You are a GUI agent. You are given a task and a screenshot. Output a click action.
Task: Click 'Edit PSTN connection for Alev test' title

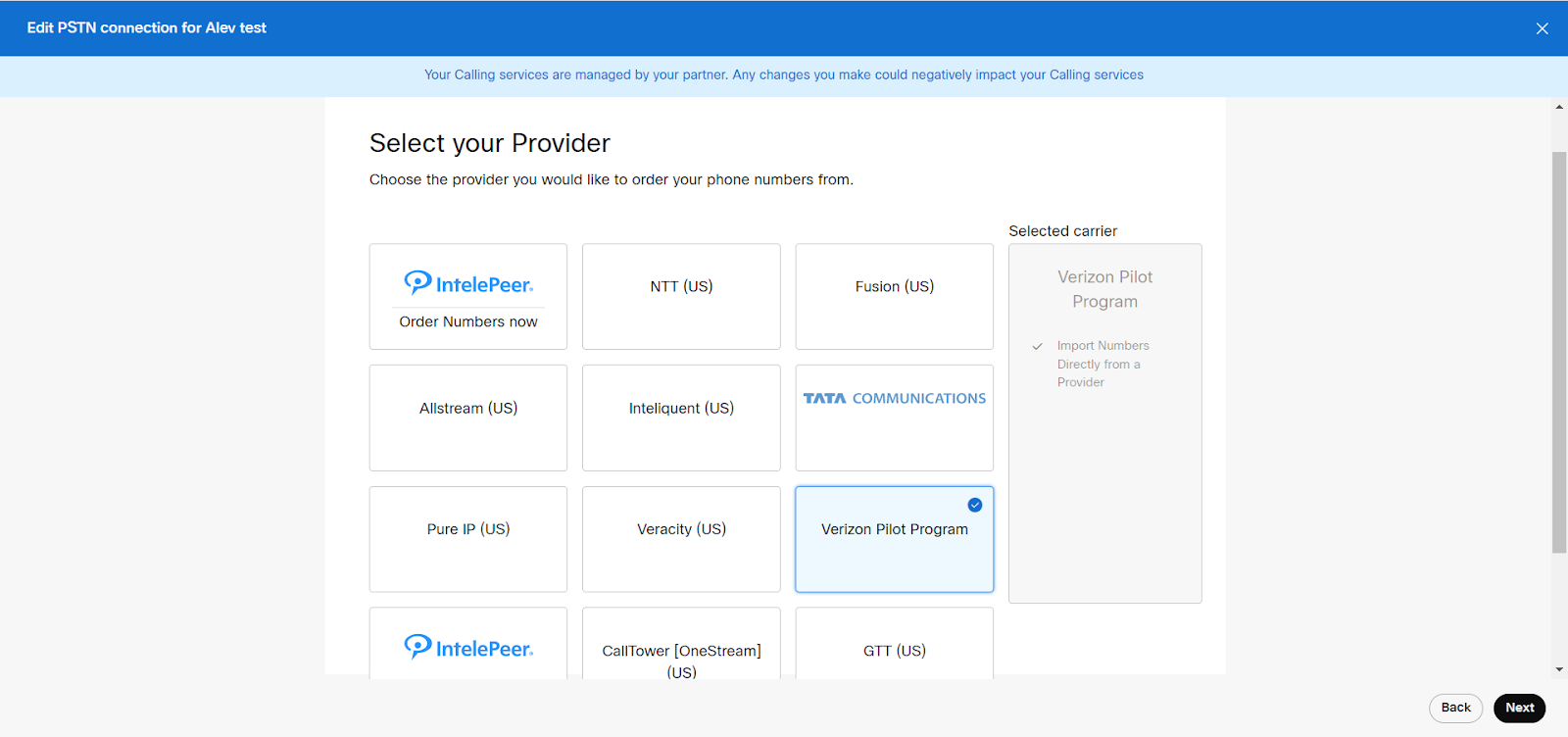[147, 27]
